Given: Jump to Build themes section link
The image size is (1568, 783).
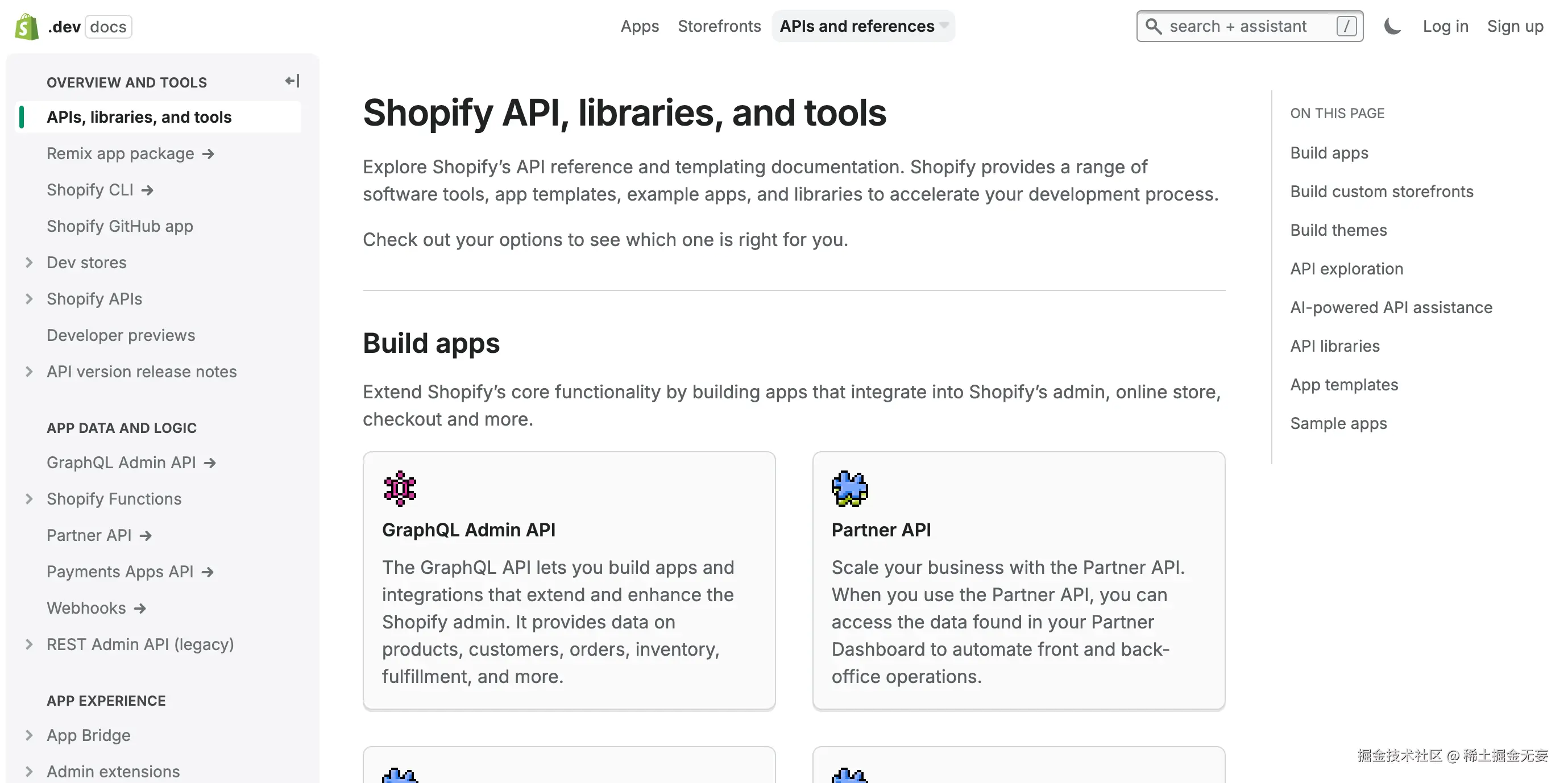Looking at the screenshot, I should pyautogui.click(x=1338, y=230).
